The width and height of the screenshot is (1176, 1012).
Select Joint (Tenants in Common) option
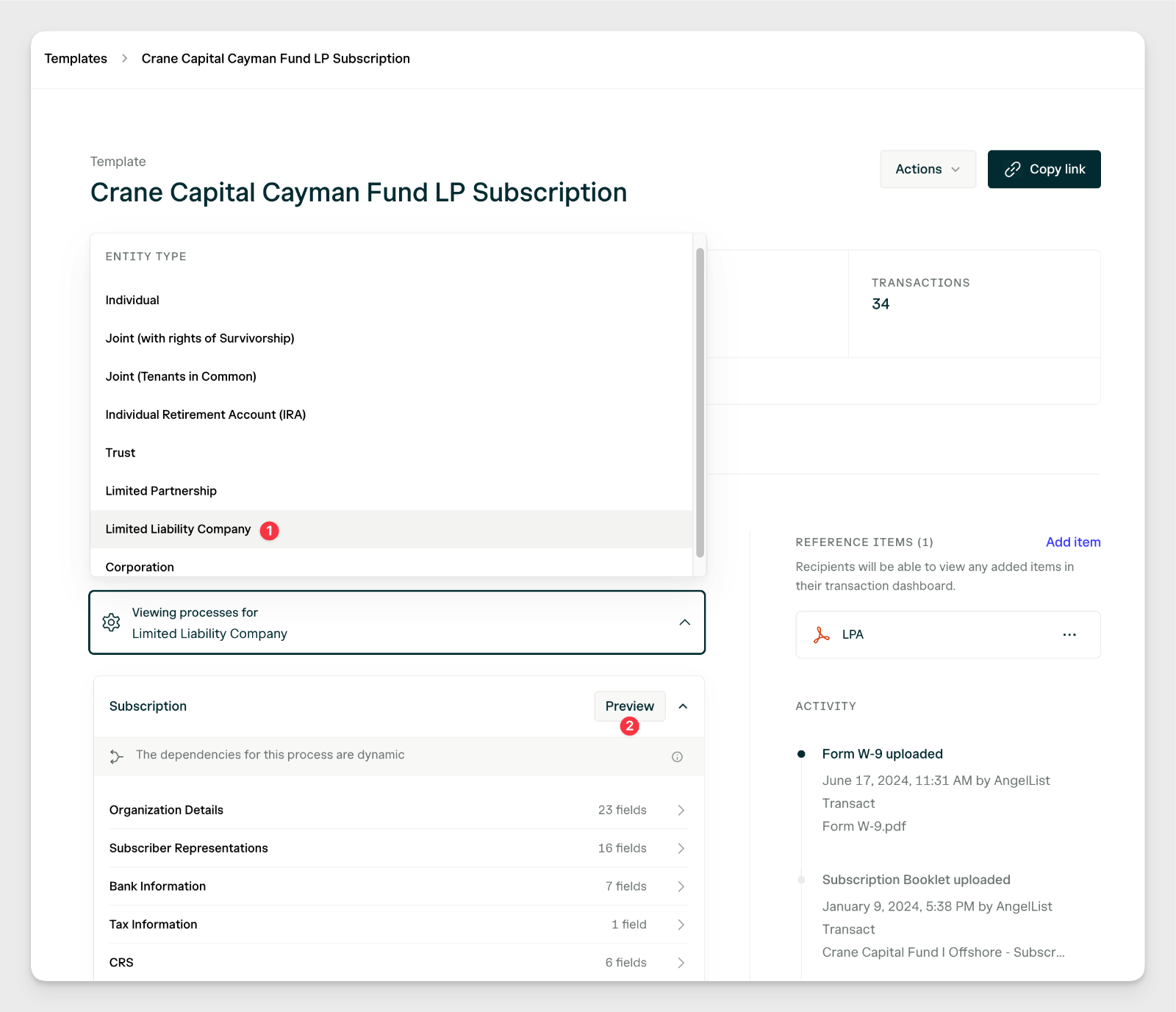(391, 376)
